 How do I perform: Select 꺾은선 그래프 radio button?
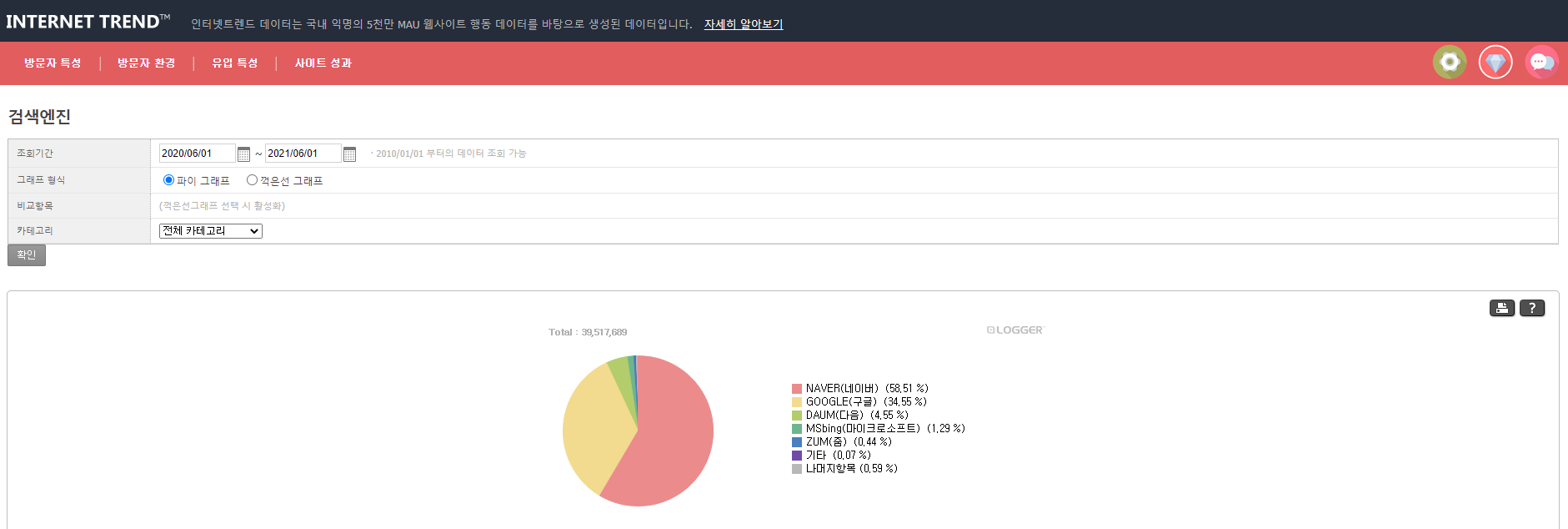tap(252, 180)
